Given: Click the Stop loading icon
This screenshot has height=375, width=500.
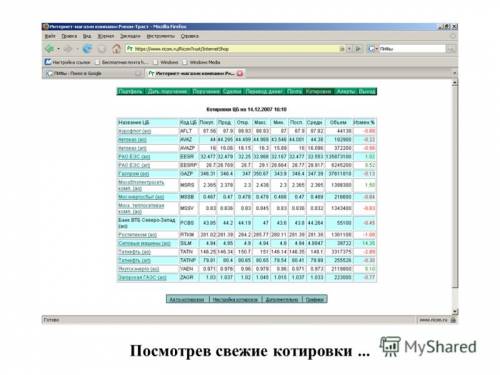Looking at the screenshot, I should pos(102,49).
